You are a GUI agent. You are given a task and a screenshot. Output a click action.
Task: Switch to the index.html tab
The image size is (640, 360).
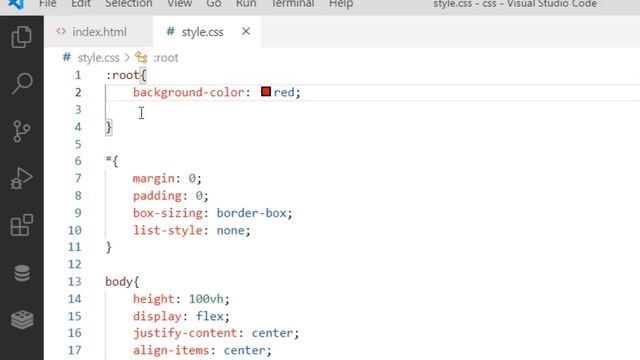pyautogui.click(x=98, y=32)
